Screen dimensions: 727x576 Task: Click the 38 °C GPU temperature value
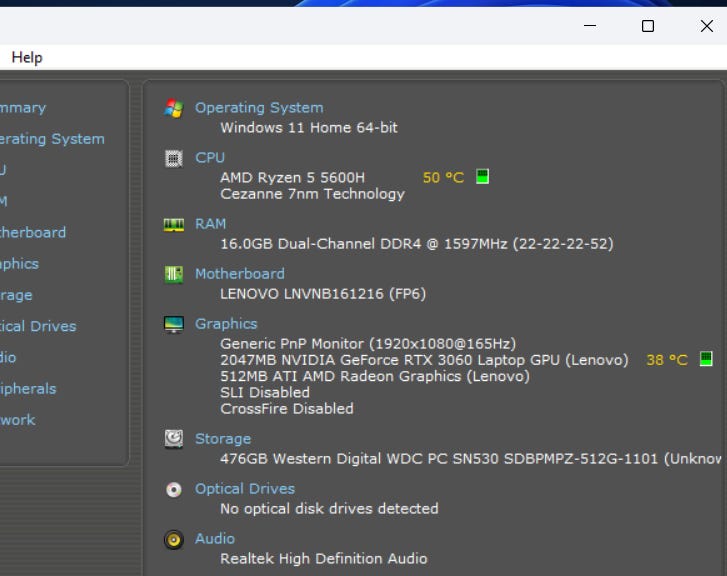[667, 360]
